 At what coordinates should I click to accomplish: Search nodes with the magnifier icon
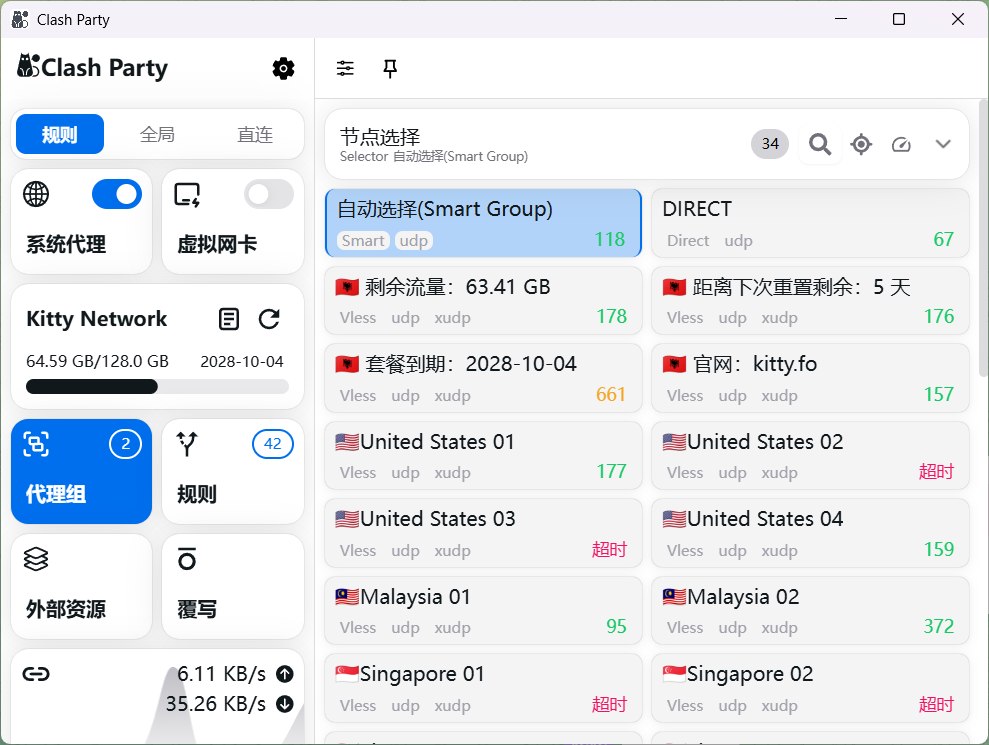pos(820,144)
